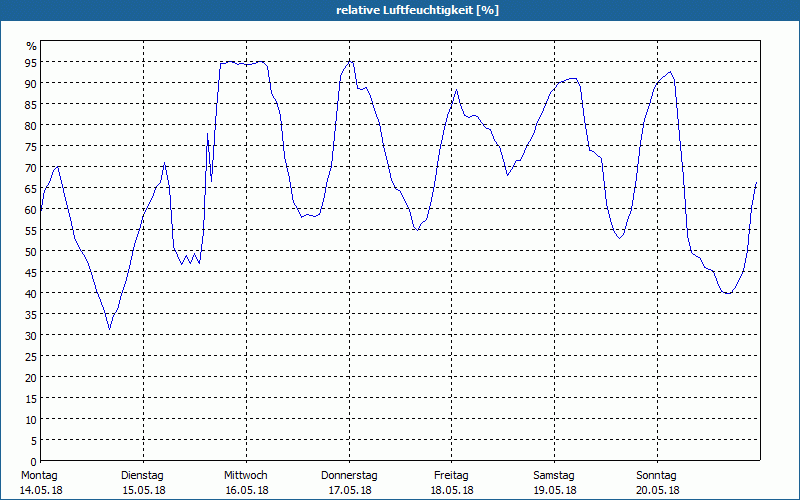
Task: Select the 70 value on the y-axis
Action: pyautogui.click(x=31, y=168)
